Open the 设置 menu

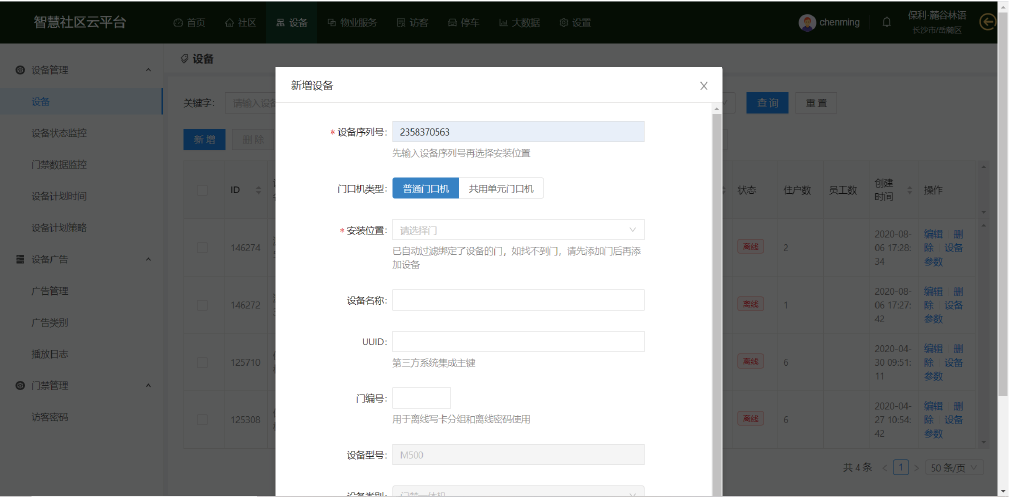pyautogui.click(x=575, y=23)
